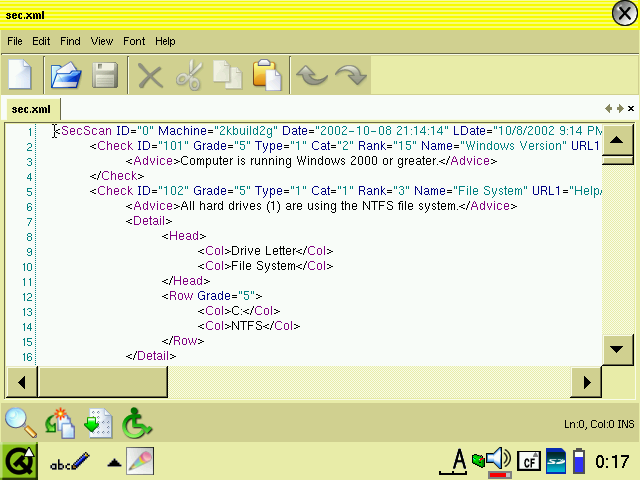This screenshot has width=640, height=480.
Task: Open the View menu
Action: point(102,41)
